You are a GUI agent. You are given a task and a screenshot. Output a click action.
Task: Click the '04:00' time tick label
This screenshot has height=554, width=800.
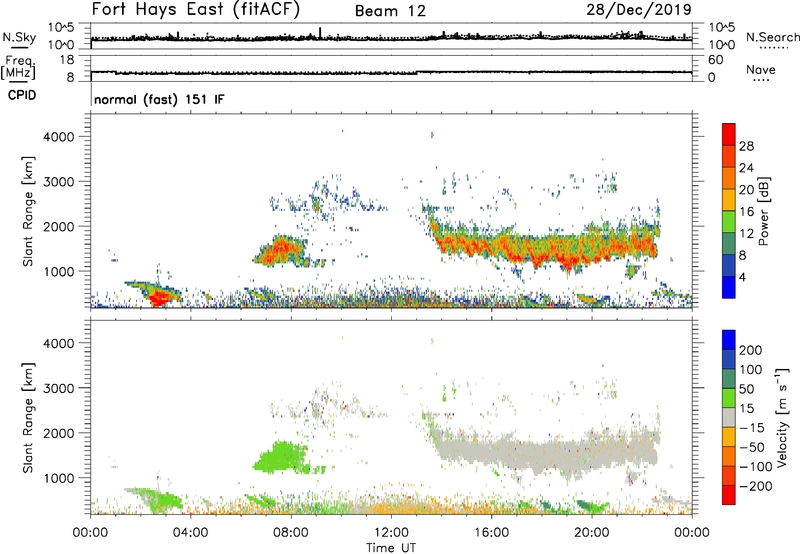click(x=190, y=533)
